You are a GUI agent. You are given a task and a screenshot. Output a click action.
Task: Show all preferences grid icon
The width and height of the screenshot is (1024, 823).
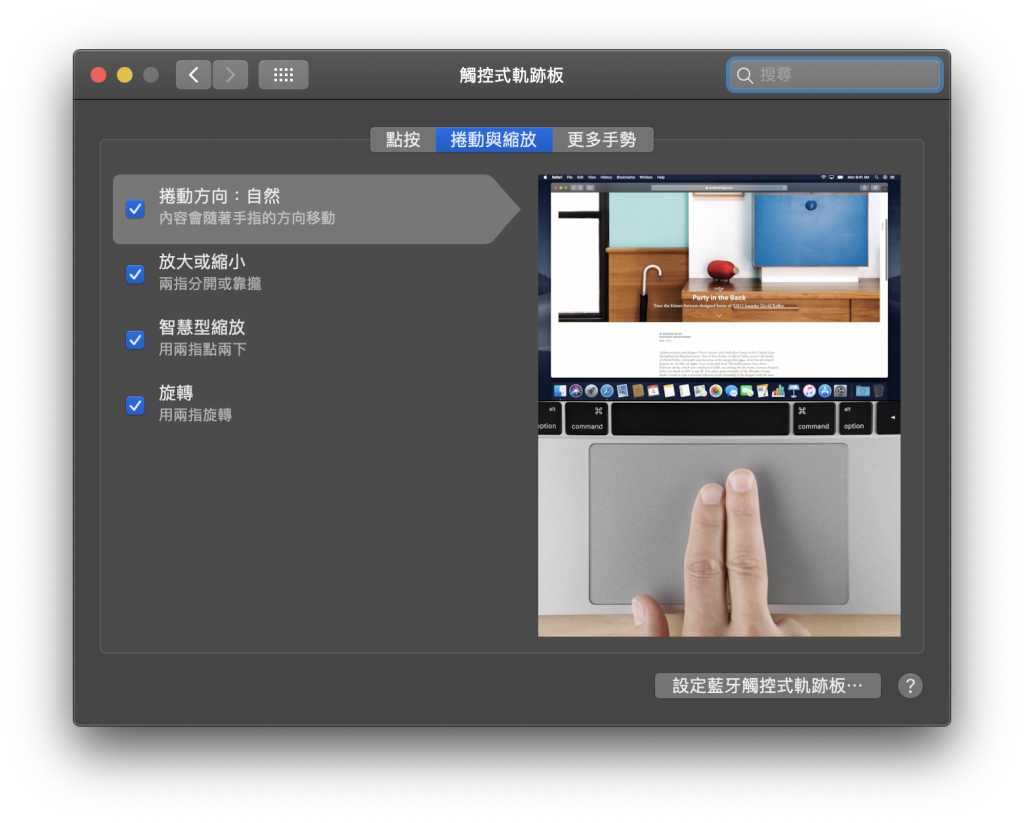[x=283, y=75]
